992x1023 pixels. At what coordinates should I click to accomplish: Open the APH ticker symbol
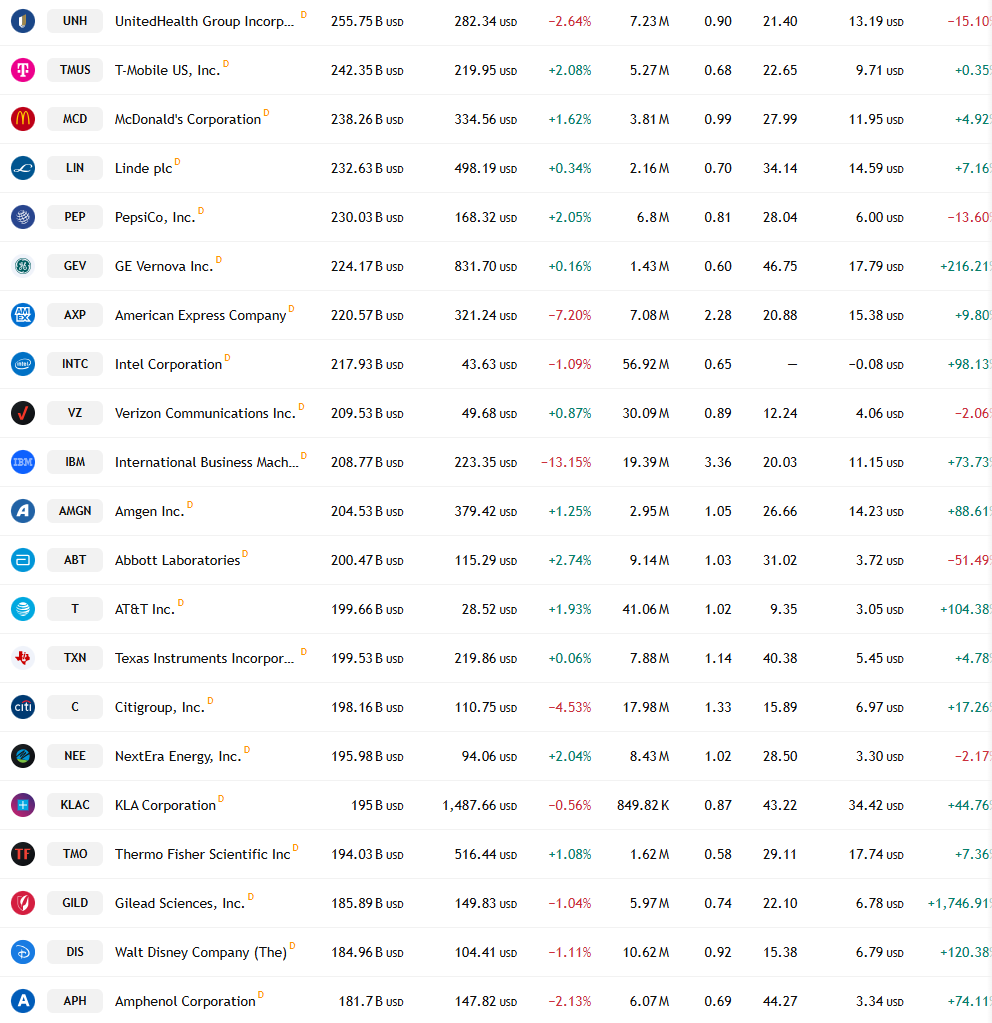[x=75, y=1001]
